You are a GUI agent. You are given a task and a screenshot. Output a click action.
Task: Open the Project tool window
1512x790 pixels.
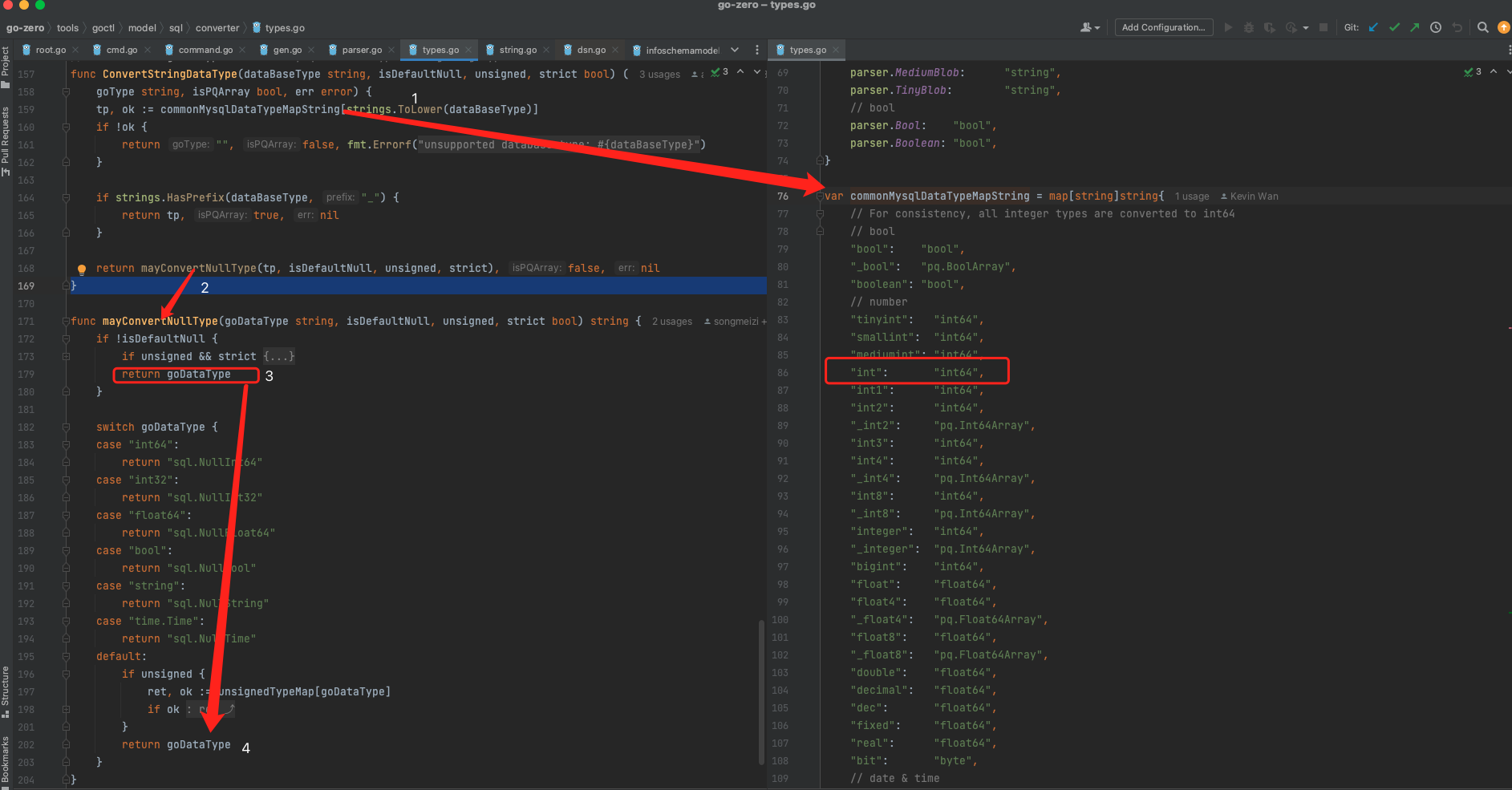pos(6,67)
